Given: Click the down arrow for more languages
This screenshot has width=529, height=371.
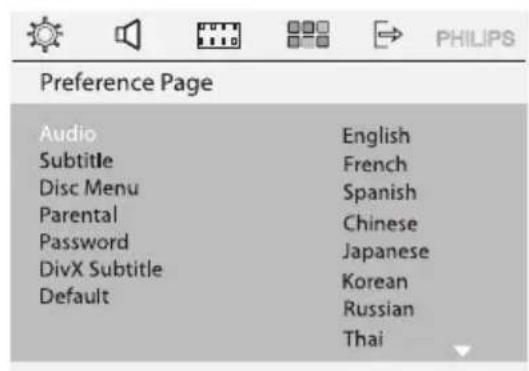Looking at the screenshot, I should pos(462,351).
